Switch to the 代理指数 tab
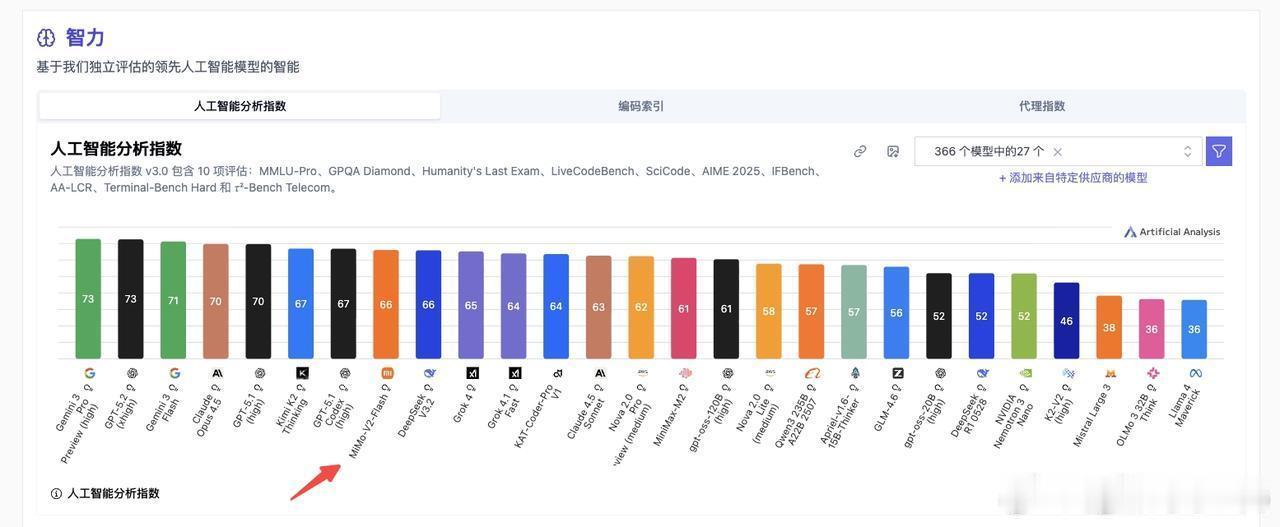Viewport: 1280px width, 527px height. coord(1042,106)
